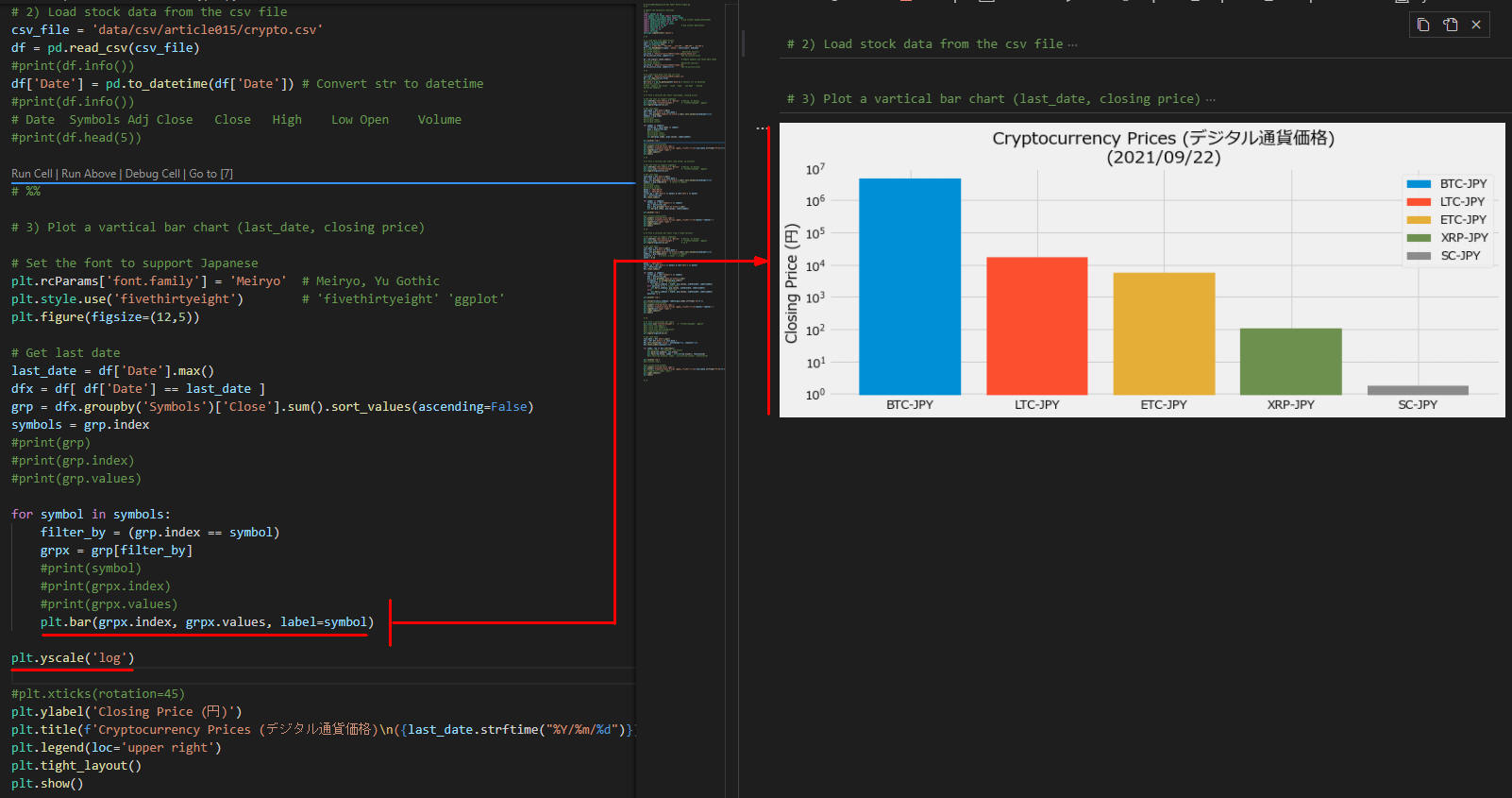Viewport: 1512px width, 798px height.
Task: Click the 'pd.to_datetime' code line
Action: (247, 84)
